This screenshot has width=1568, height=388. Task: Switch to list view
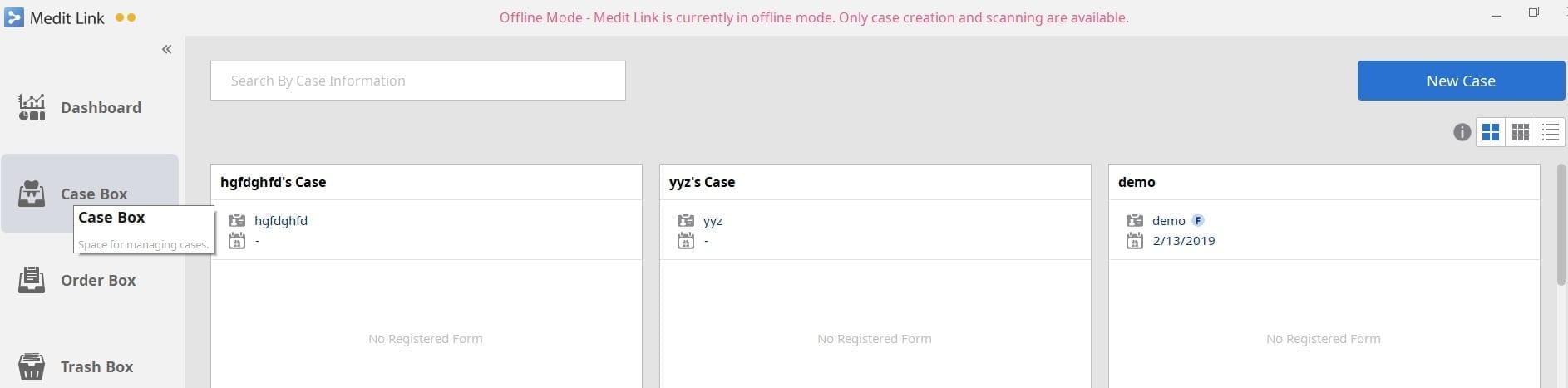(x=1550, y=132)
